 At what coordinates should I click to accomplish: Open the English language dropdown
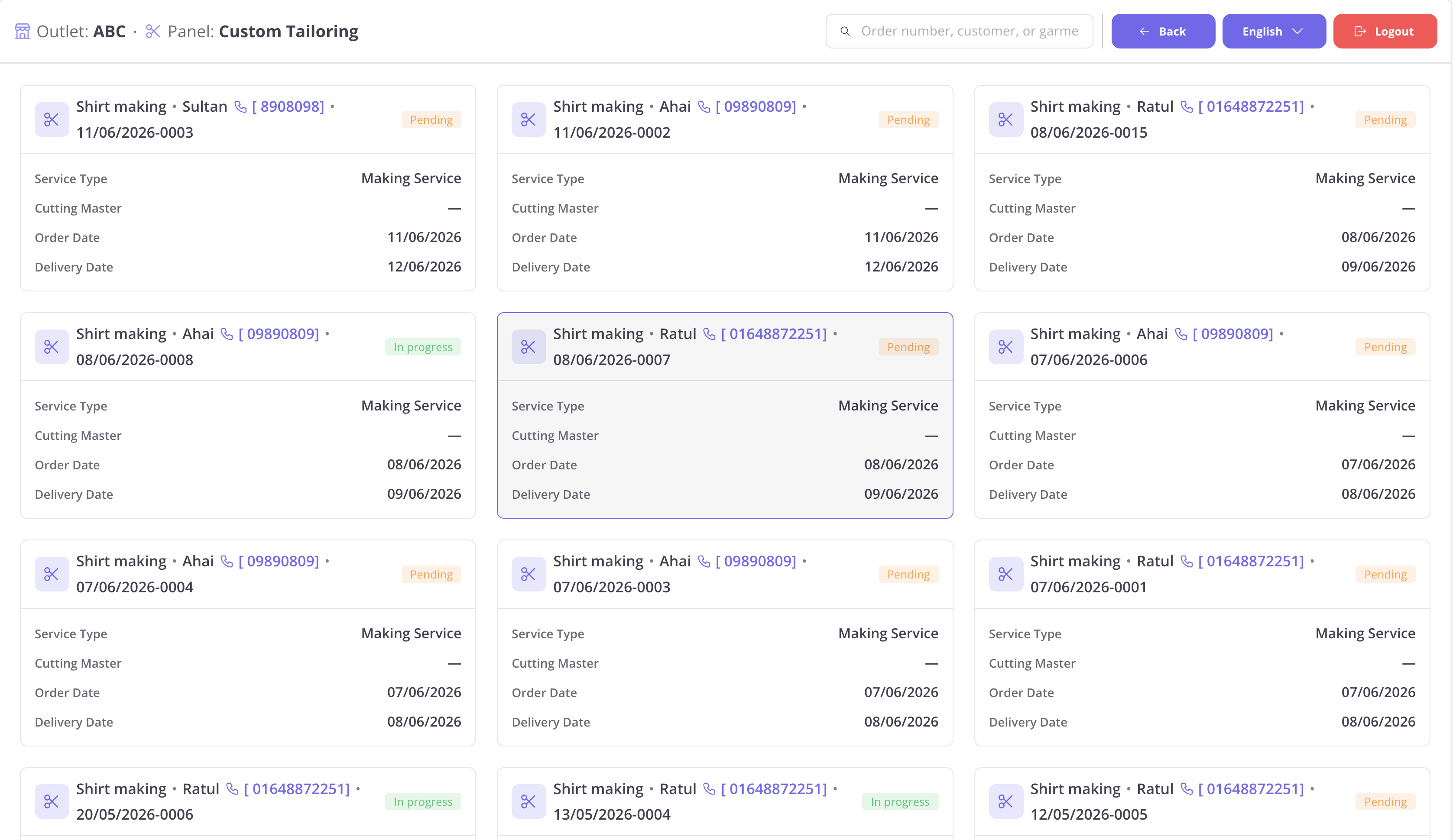(1274, 31)
